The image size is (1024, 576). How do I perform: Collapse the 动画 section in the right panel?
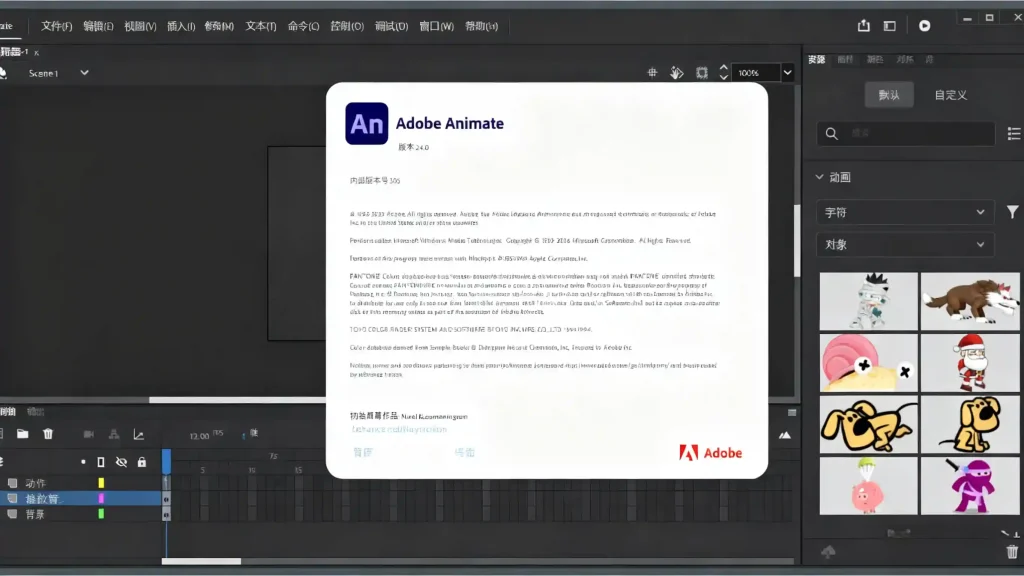820,176
